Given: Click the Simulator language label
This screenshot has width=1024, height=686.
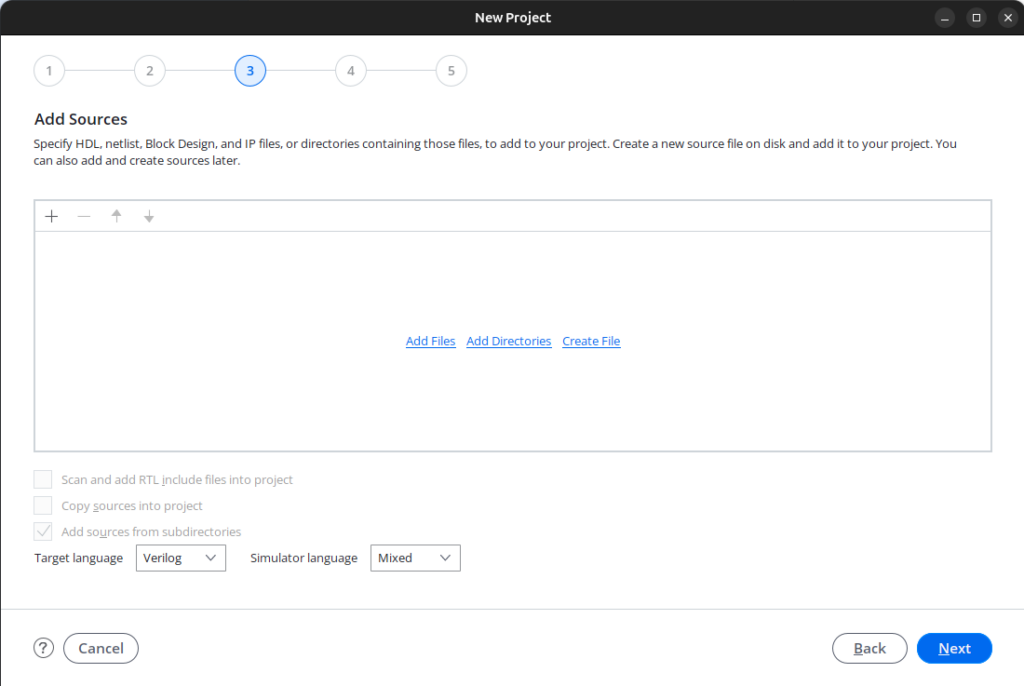Looking at the screenshot, I should coord(304,558).
